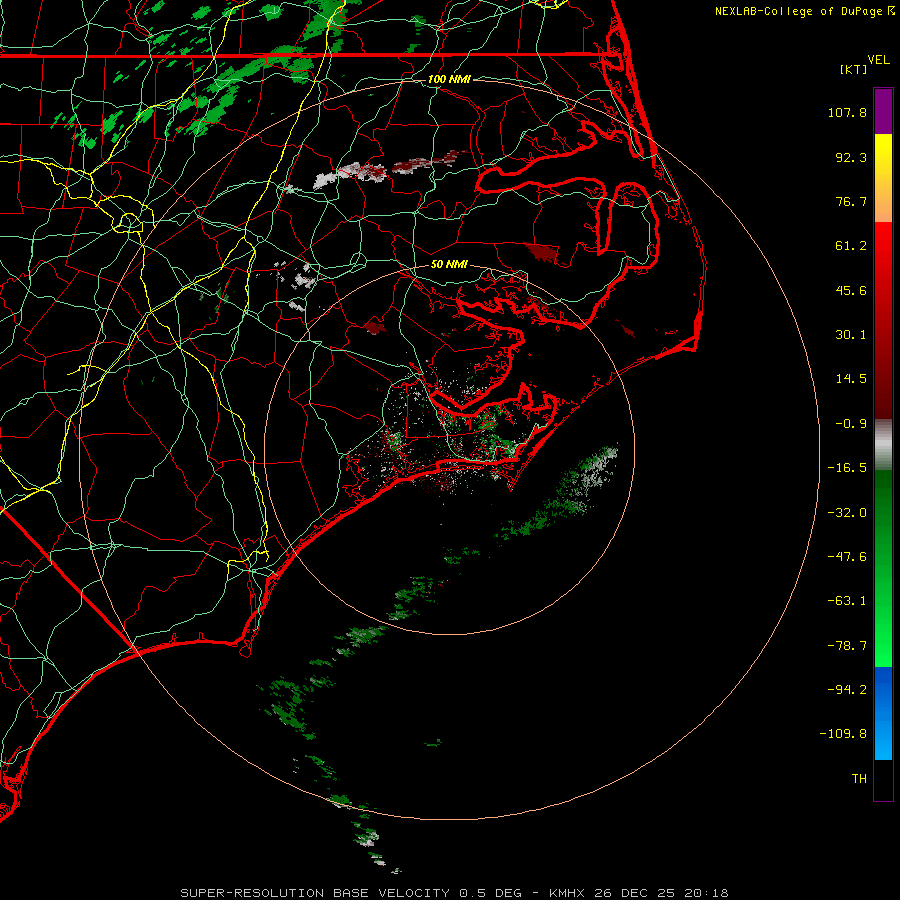
Task: Select the -109.8 velocity scale value
Action: pyautogui.click(x=843, y=734)
